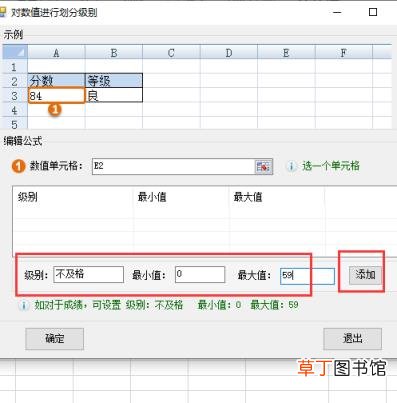Click the 级别 input containing 不及格
Screen dimensions: 397x403
(x=89, y=274)
